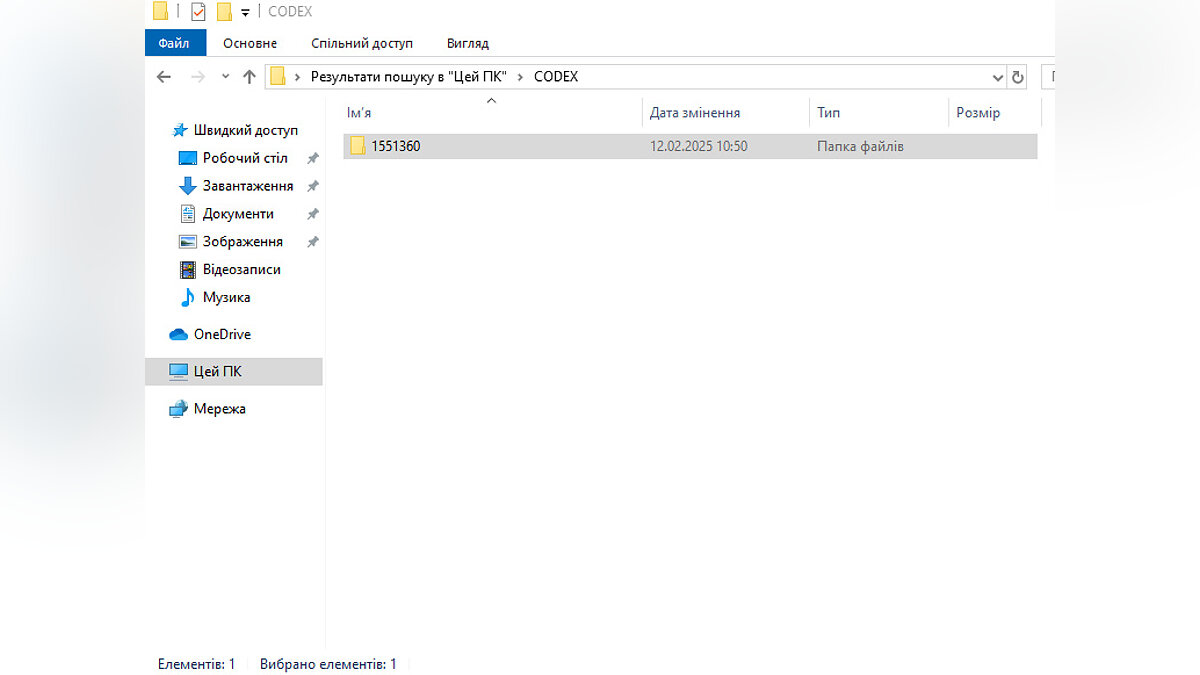
Task: Open the quick access toolbar customize dropdown
Action: point(245,13)
